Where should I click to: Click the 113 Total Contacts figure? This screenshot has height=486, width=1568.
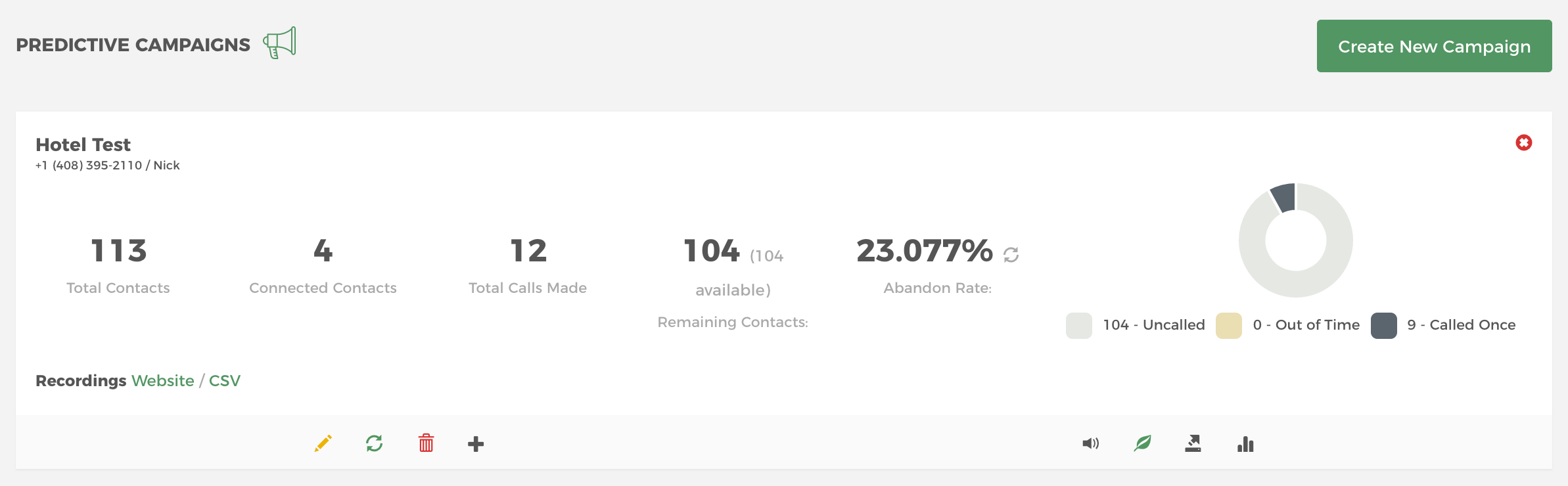click(x=118, y=250)
